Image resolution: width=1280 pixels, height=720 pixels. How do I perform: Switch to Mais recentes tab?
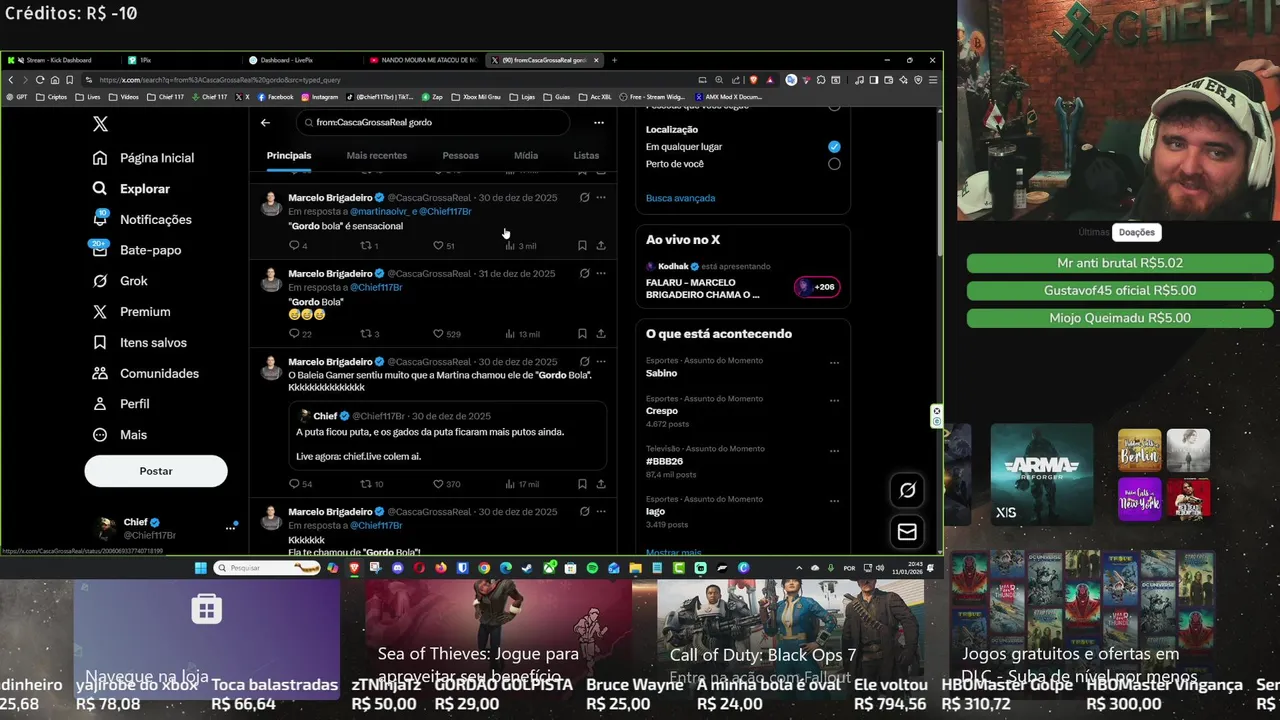376,156
